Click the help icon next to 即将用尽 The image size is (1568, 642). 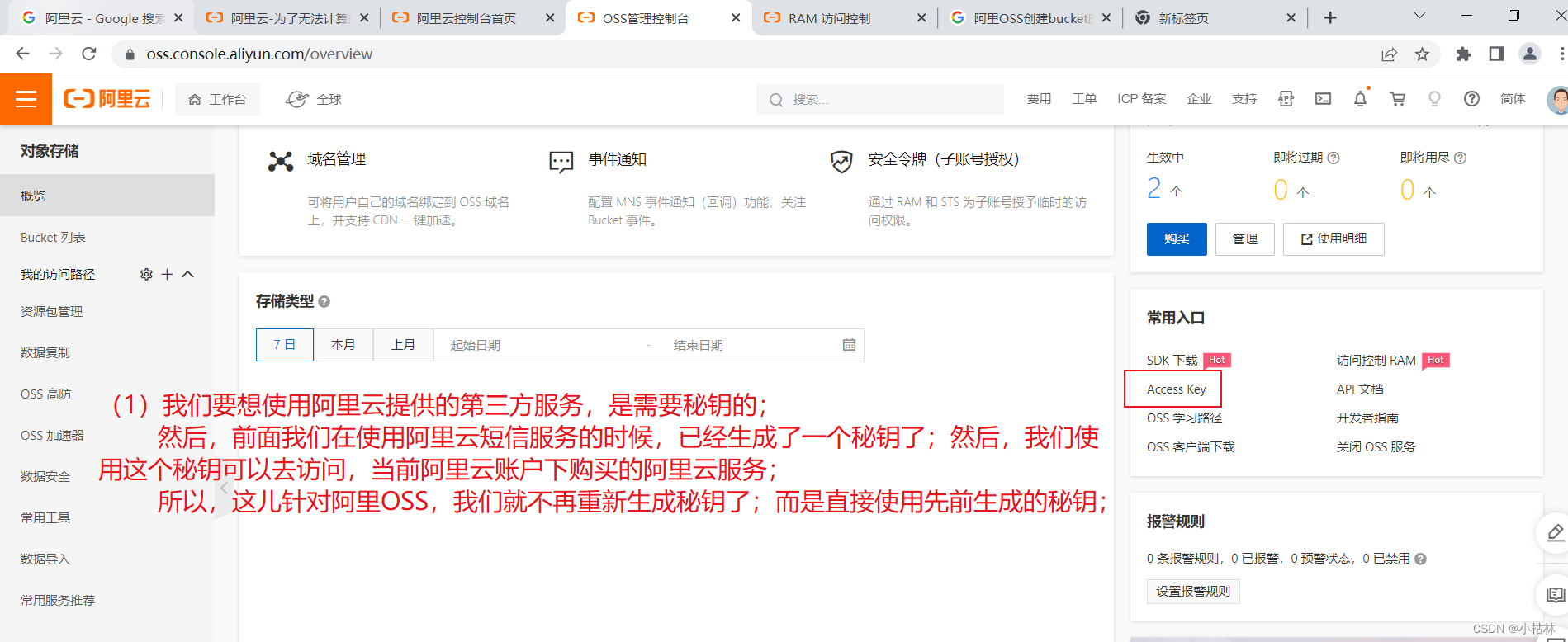coord(1460,158)
